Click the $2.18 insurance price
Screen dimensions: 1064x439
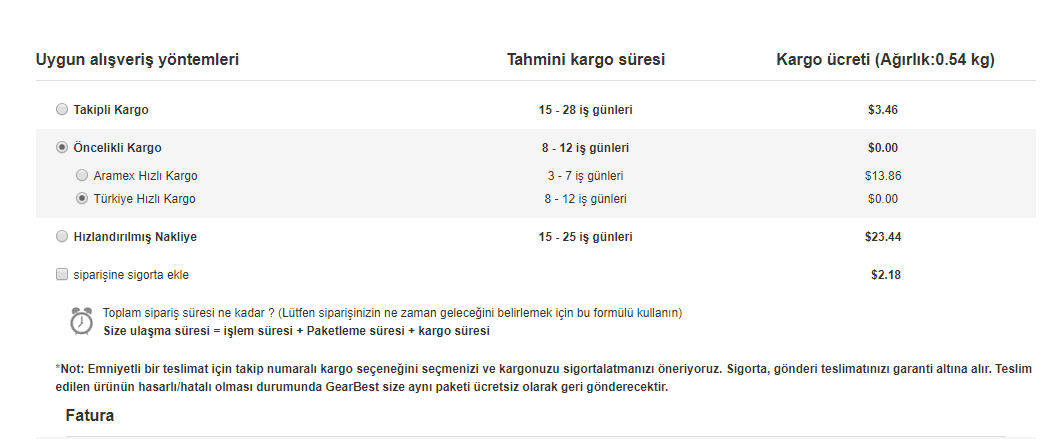tap(883, 274)
